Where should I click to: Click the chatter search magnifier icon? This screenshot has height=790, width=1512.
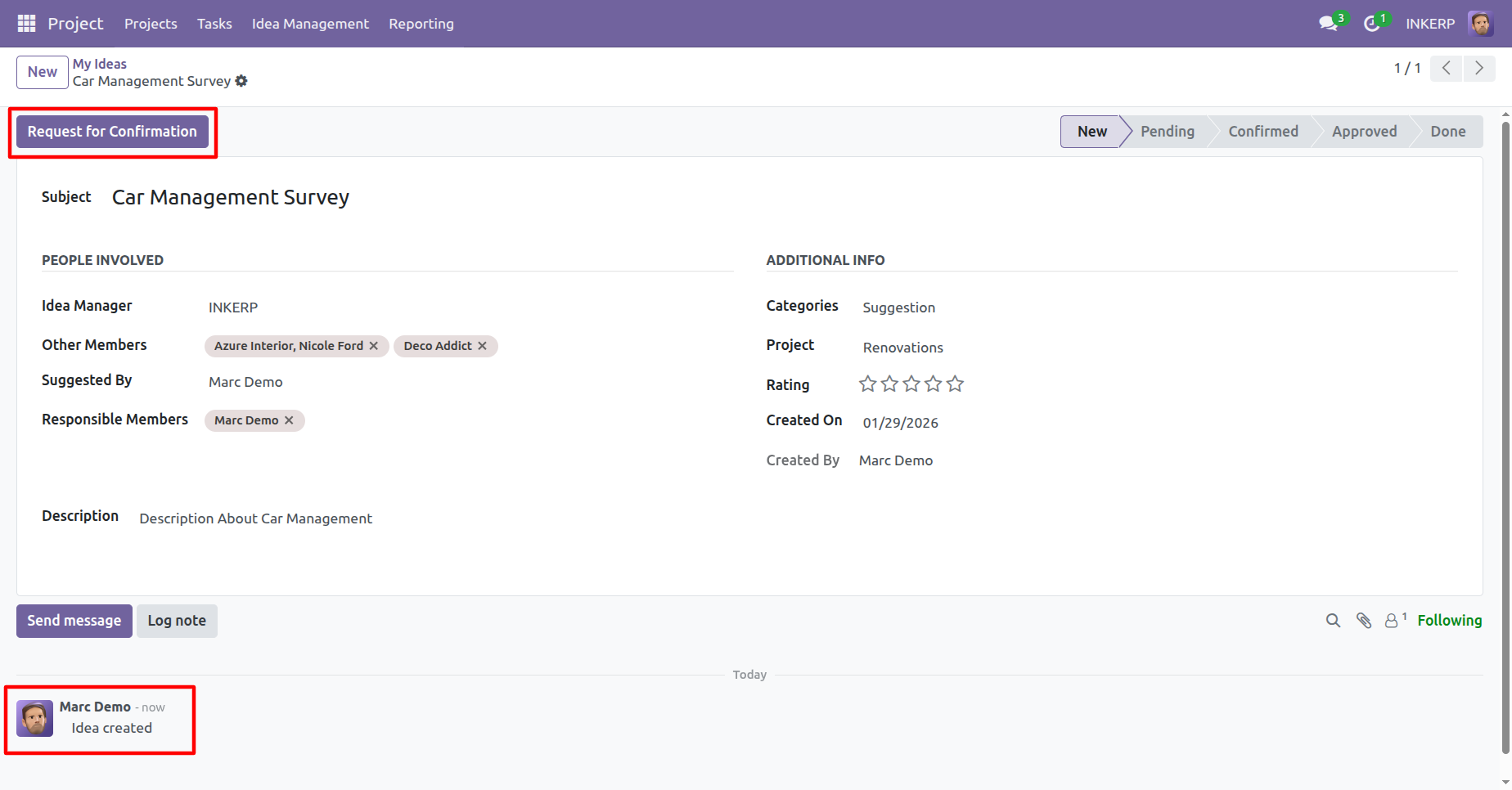click(1333, 621)
